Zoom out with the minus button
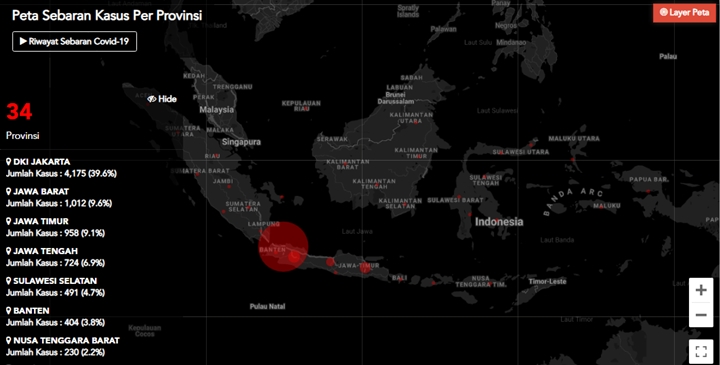720x365 pixels. pyautogui.click(x=701, y=315)
